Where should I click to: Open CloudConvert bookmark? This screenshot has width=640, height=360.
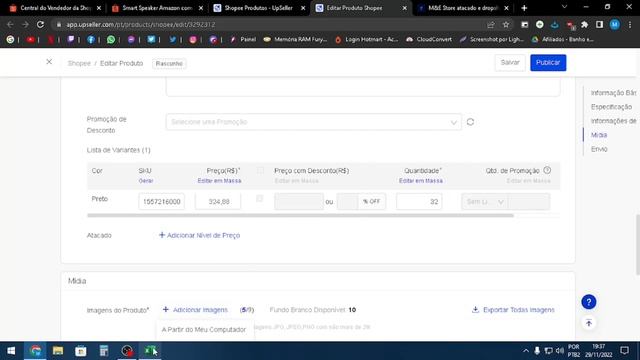[x=429, y=40]
